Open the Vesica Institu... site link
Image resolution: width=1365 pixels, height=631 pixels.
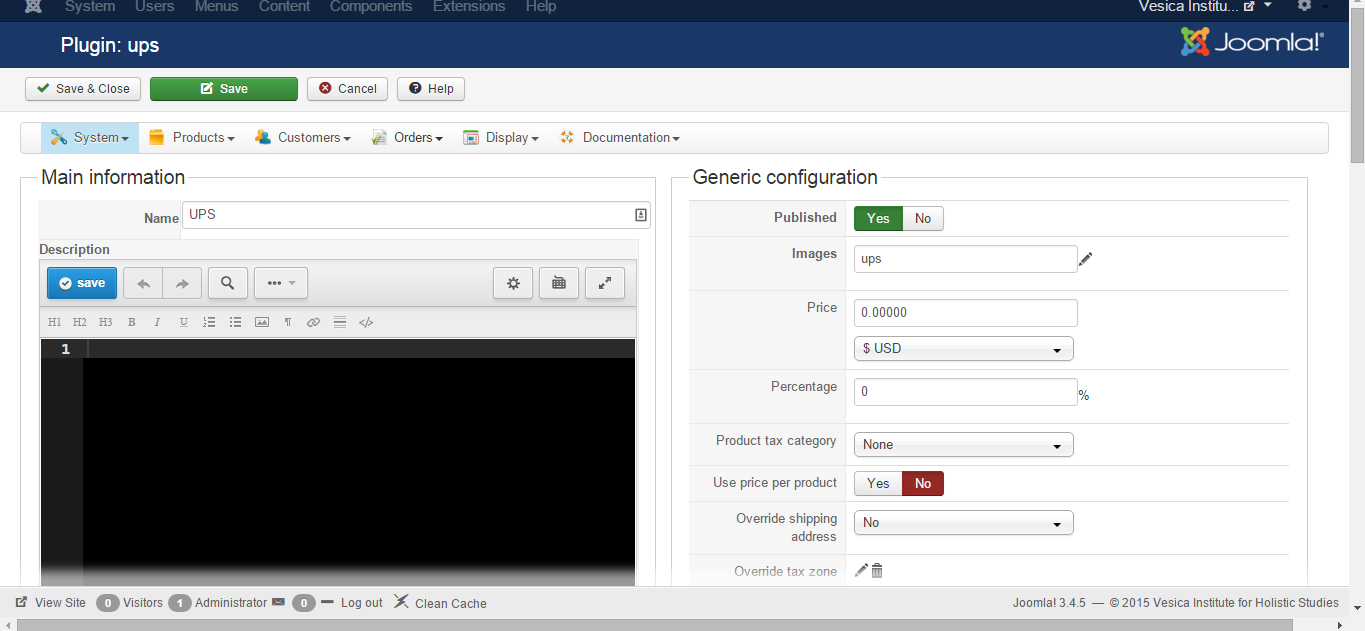(x=1197, y=6)
